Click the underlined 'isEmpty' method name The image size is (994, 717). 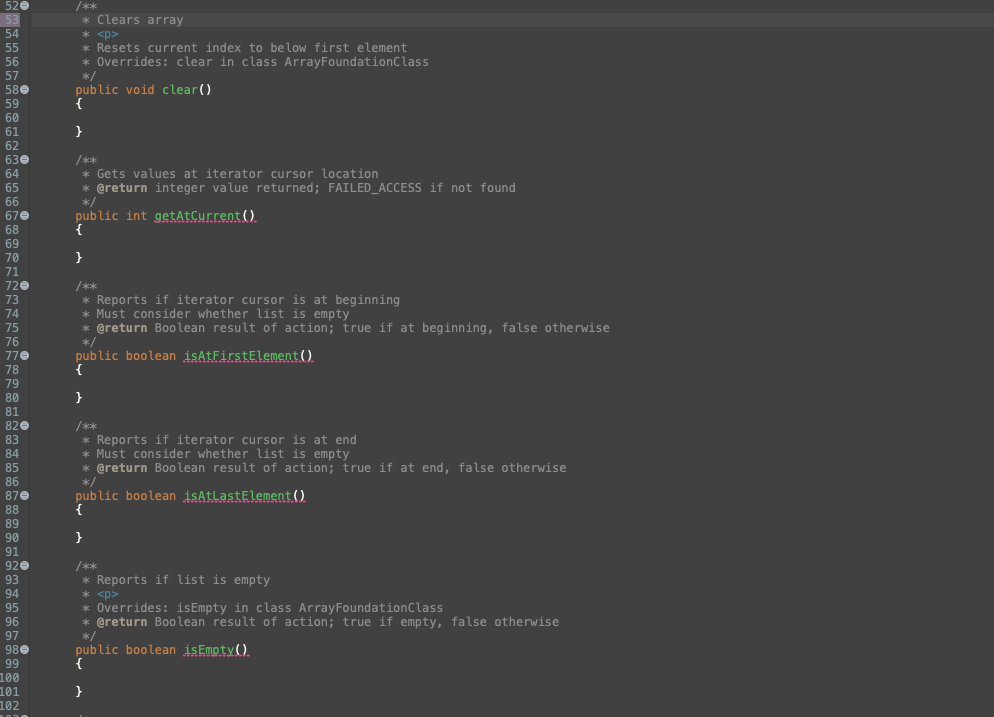click(209, 650)
